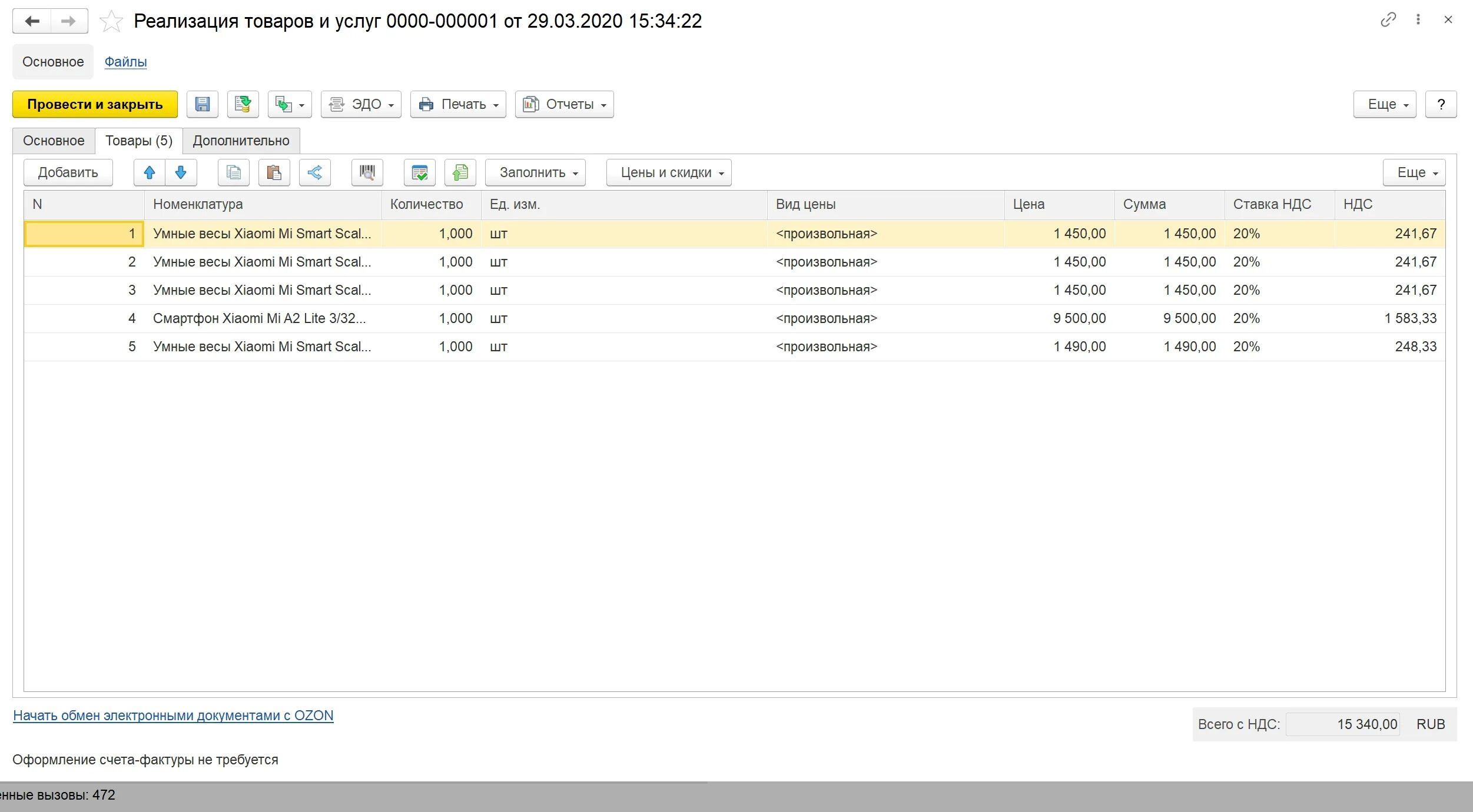Close the document with the X icon
Screen dimensions: 1473x812
(x=1448, y=19)
